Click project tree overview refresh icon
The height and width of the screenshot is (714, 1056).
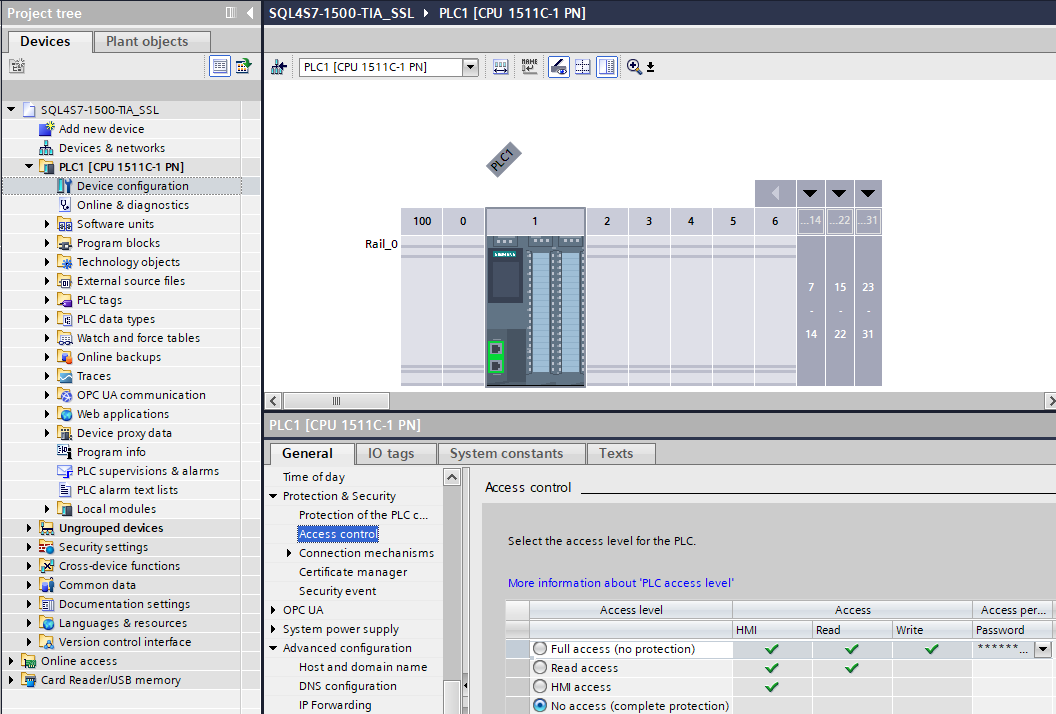(x=243, y=66)
